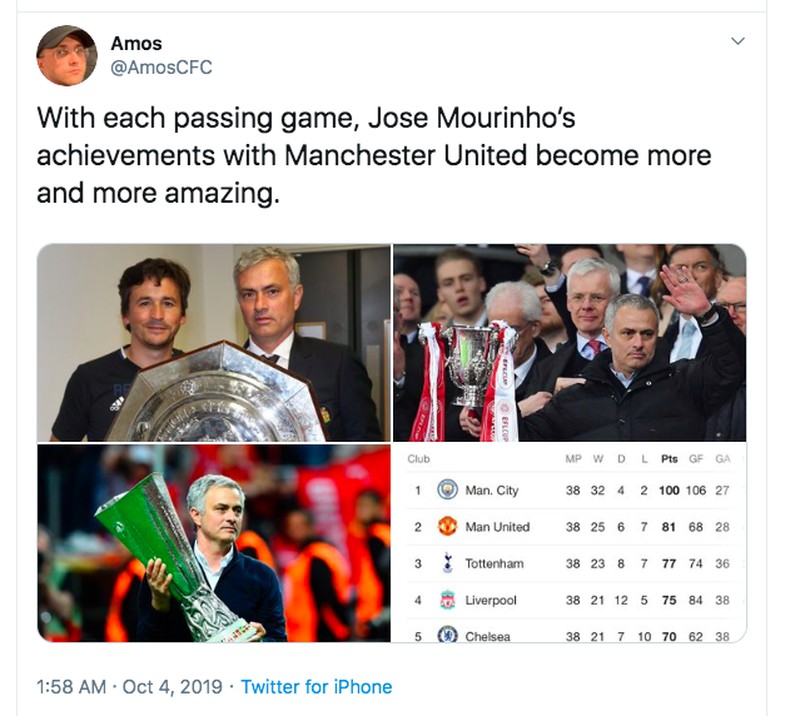Click the Liverpool club crest
This screenshot has width=800, height=716.
point(447,600)
